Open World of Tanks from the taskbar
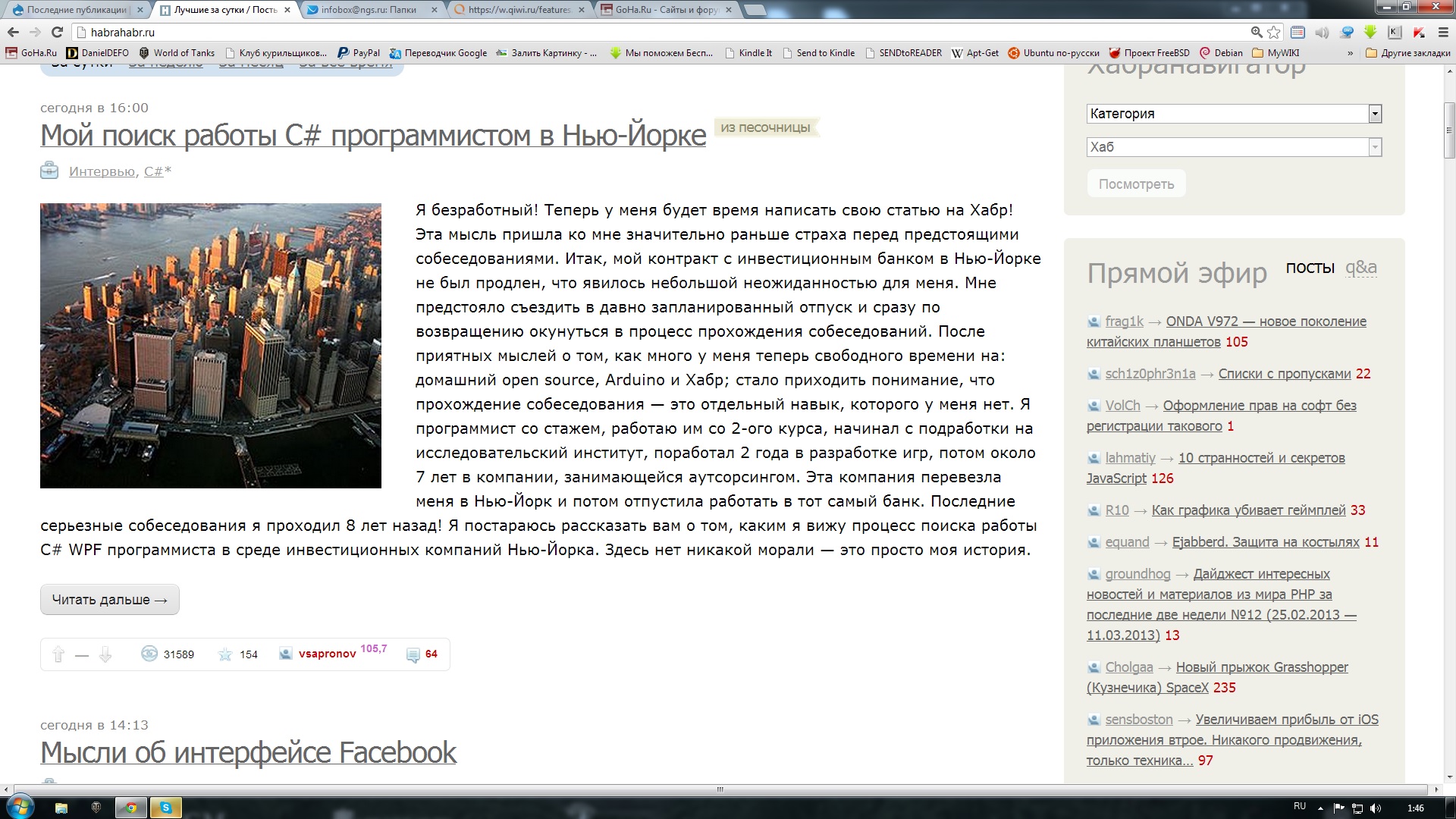Viewport: 1456px width, 819px height. pos(96,808)
